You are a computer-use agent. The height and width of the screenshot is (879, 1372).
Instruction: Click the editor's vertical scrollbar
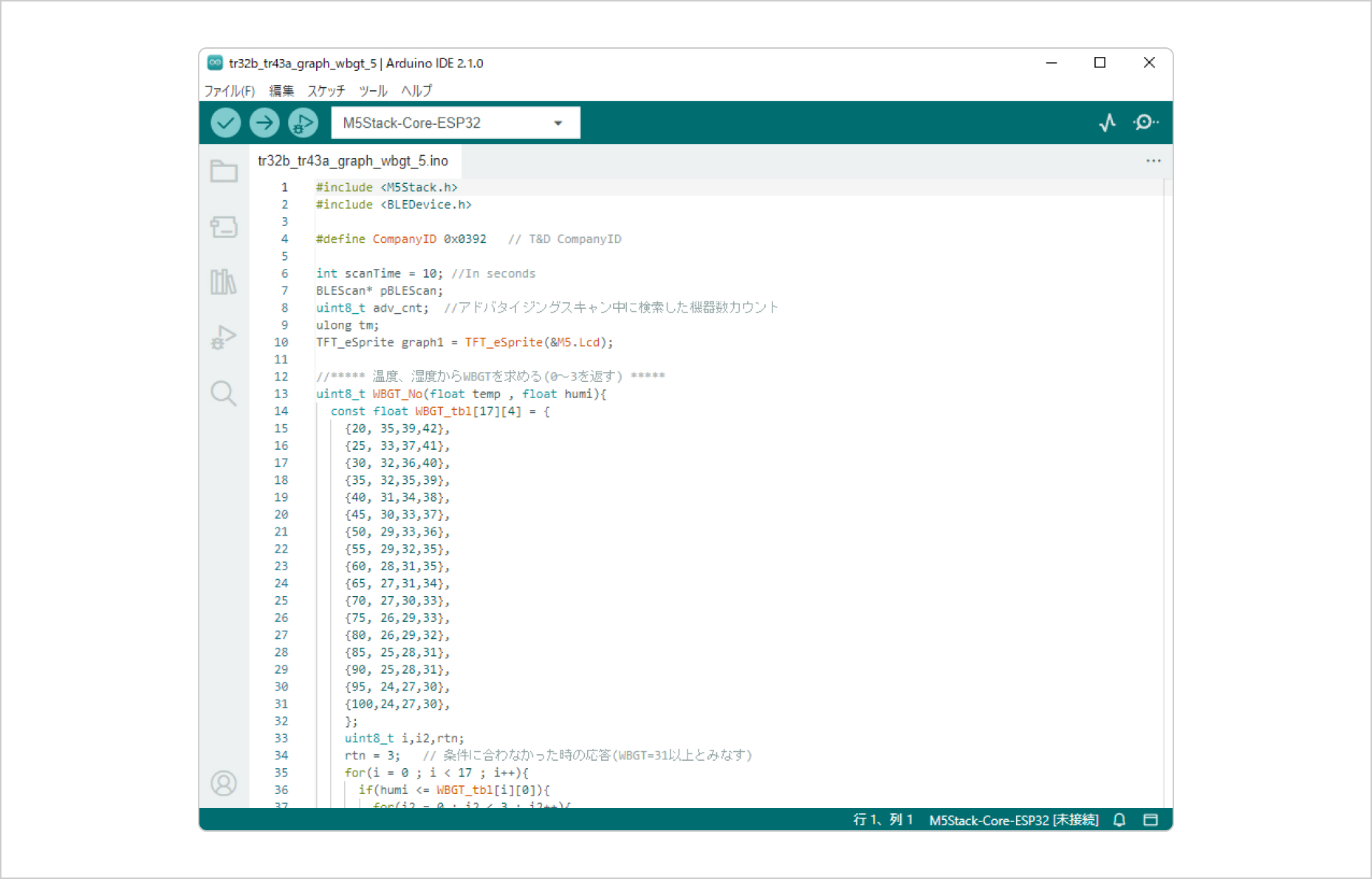1167,492
